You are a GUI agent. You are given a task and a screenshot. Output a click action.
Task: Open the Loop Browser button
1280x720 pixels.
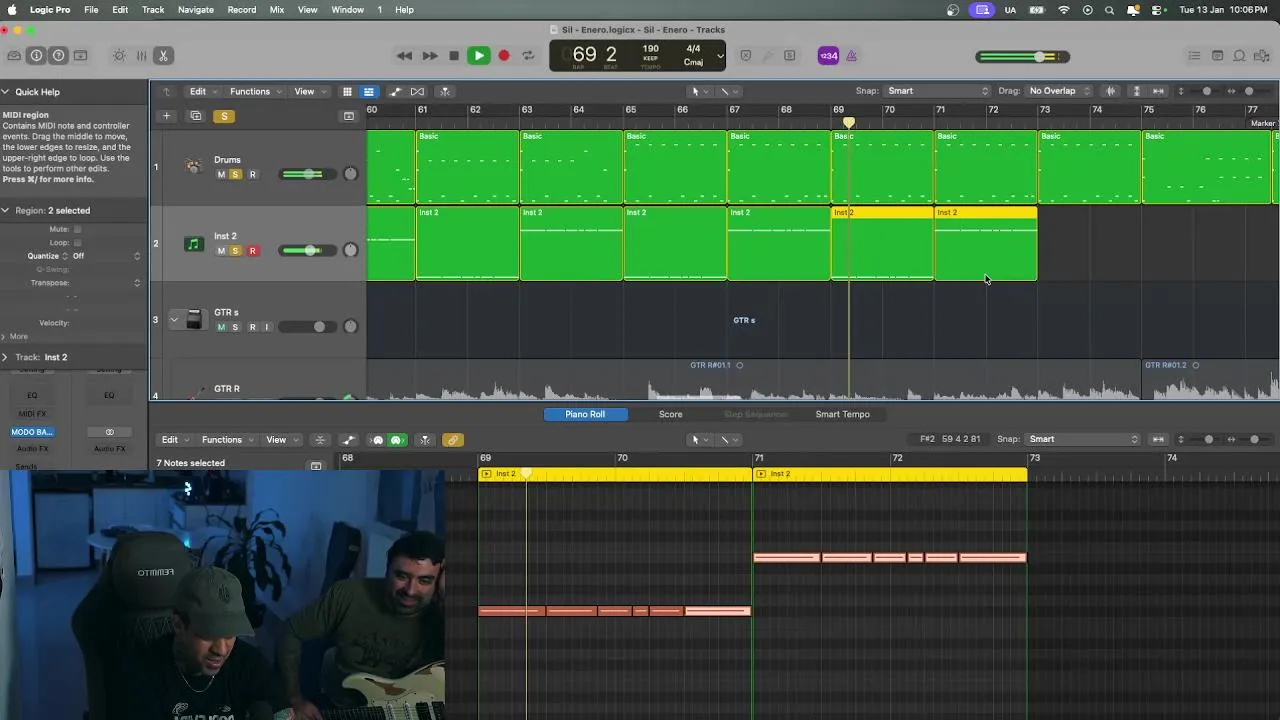[1239, 56]
